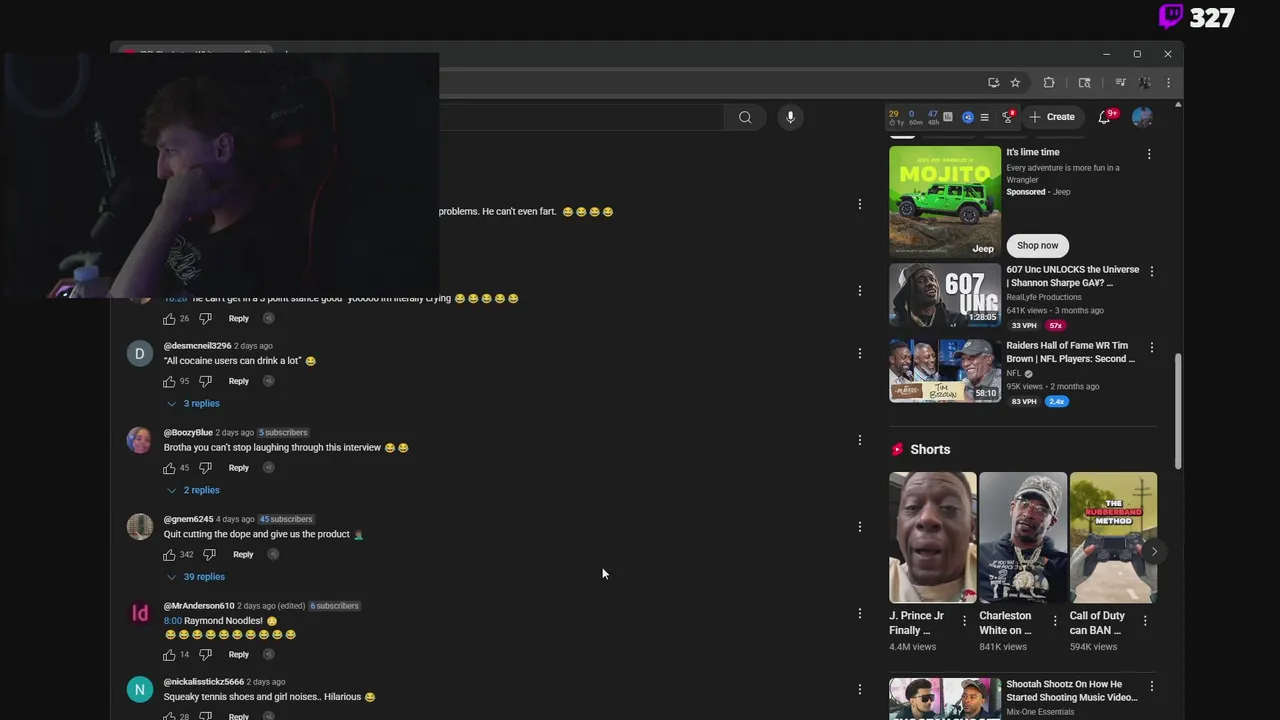Open the browser profile avatar

[1144, 83]
